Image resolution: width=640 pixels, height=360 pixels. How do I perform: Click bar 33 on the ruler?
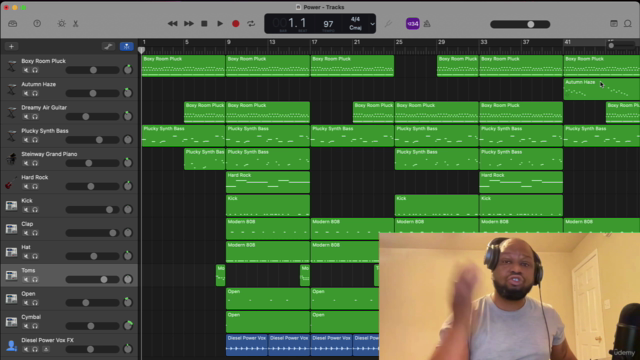(x=483, y=42)
